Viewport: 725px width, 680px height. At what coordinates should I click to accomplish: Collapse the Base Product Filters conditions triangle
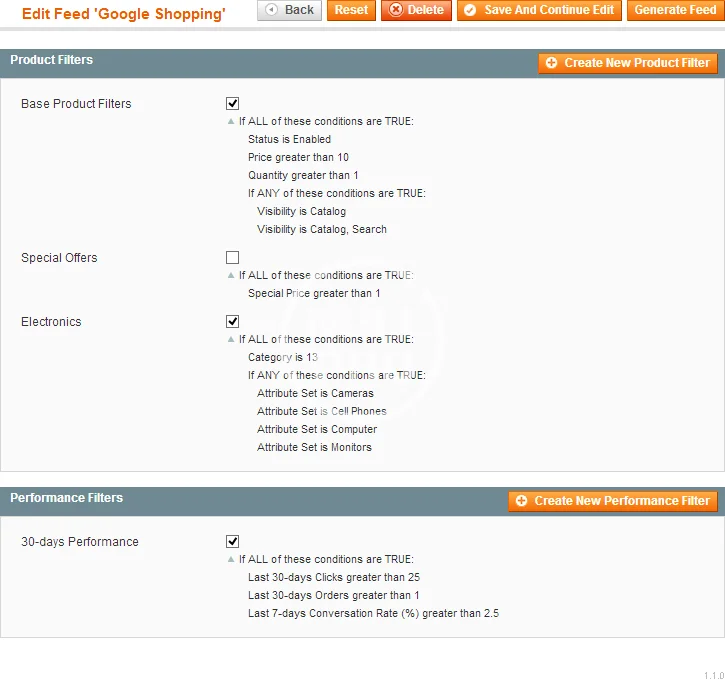click(232, 122)
